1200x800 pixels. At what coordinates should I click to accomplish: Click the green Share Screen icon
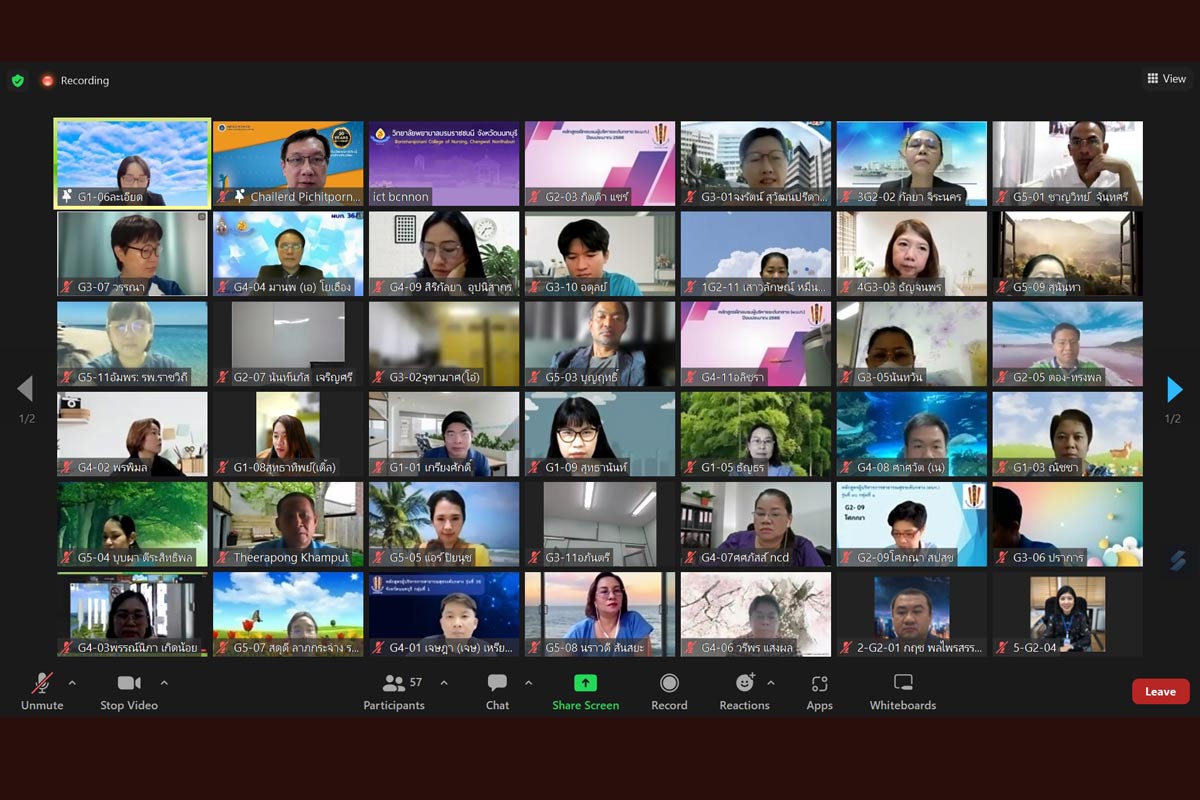(x=585, y=684)
